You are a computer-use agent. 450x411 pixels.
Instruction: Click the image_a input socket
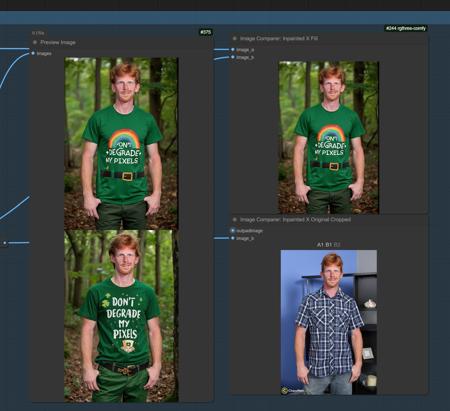233,49
